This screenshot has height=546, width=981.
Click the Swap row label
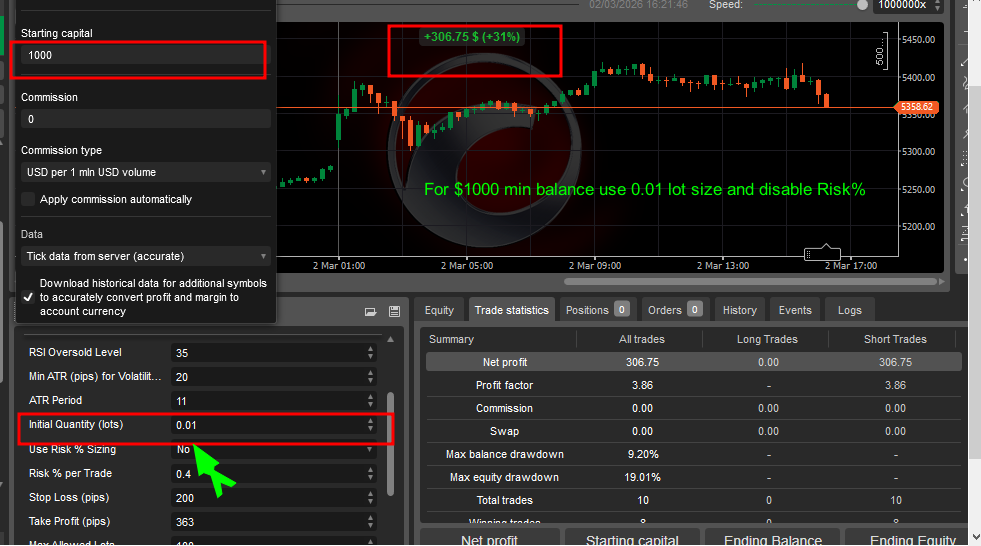point(504,431)
